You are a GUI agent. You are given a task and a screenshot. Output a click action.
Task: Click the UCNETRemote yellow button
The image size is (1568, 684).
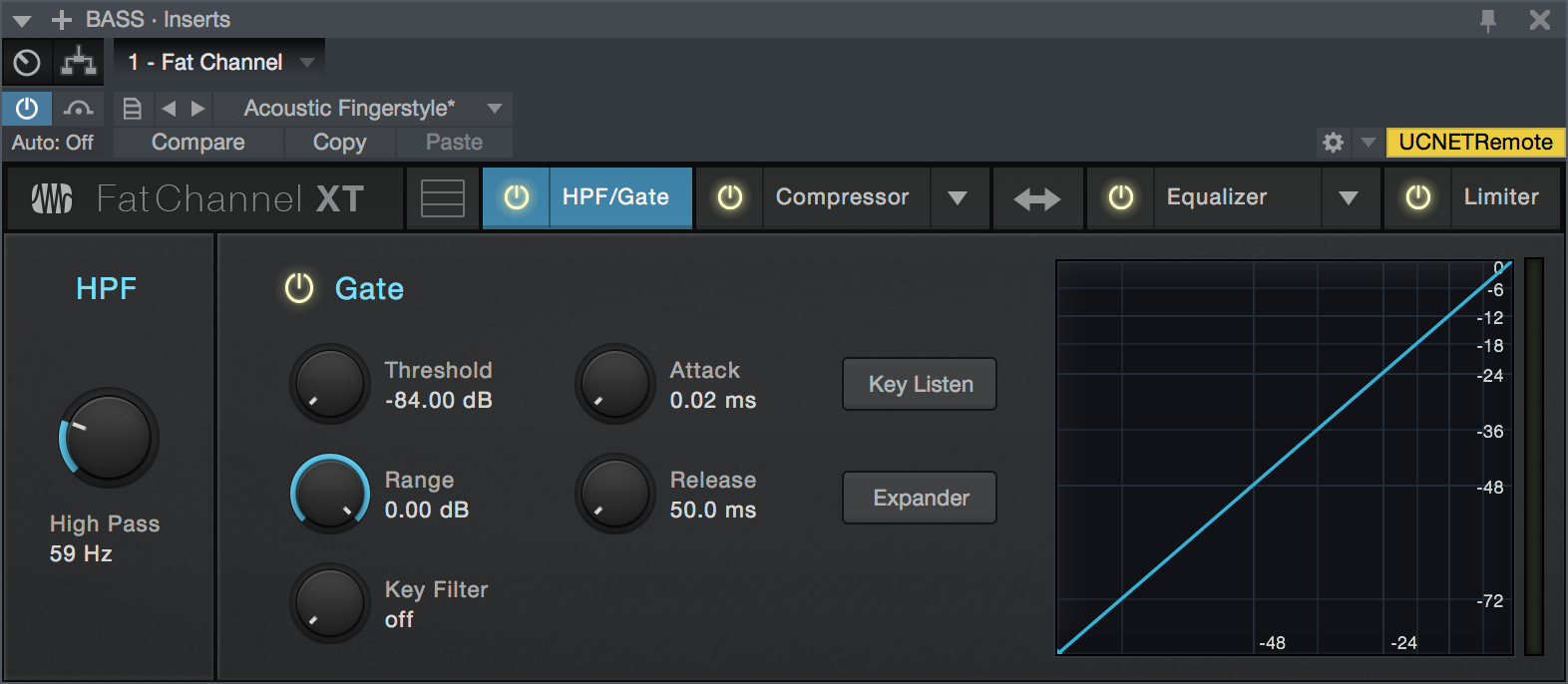[1476, 143]
